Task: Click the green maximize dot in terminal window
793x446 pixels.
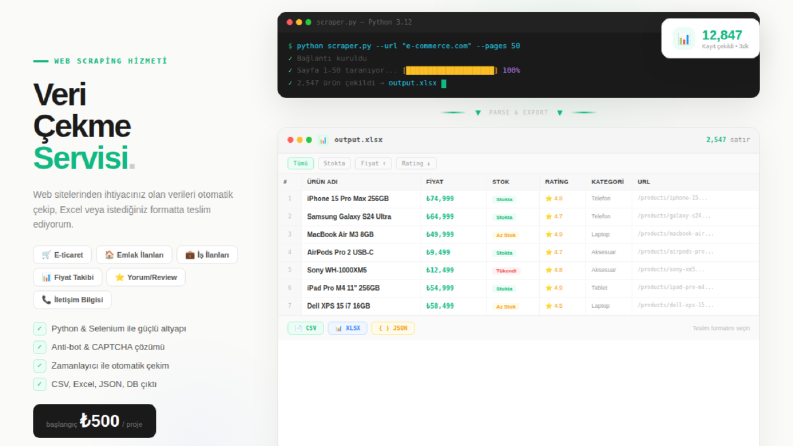Action: [x=309, y=22]
